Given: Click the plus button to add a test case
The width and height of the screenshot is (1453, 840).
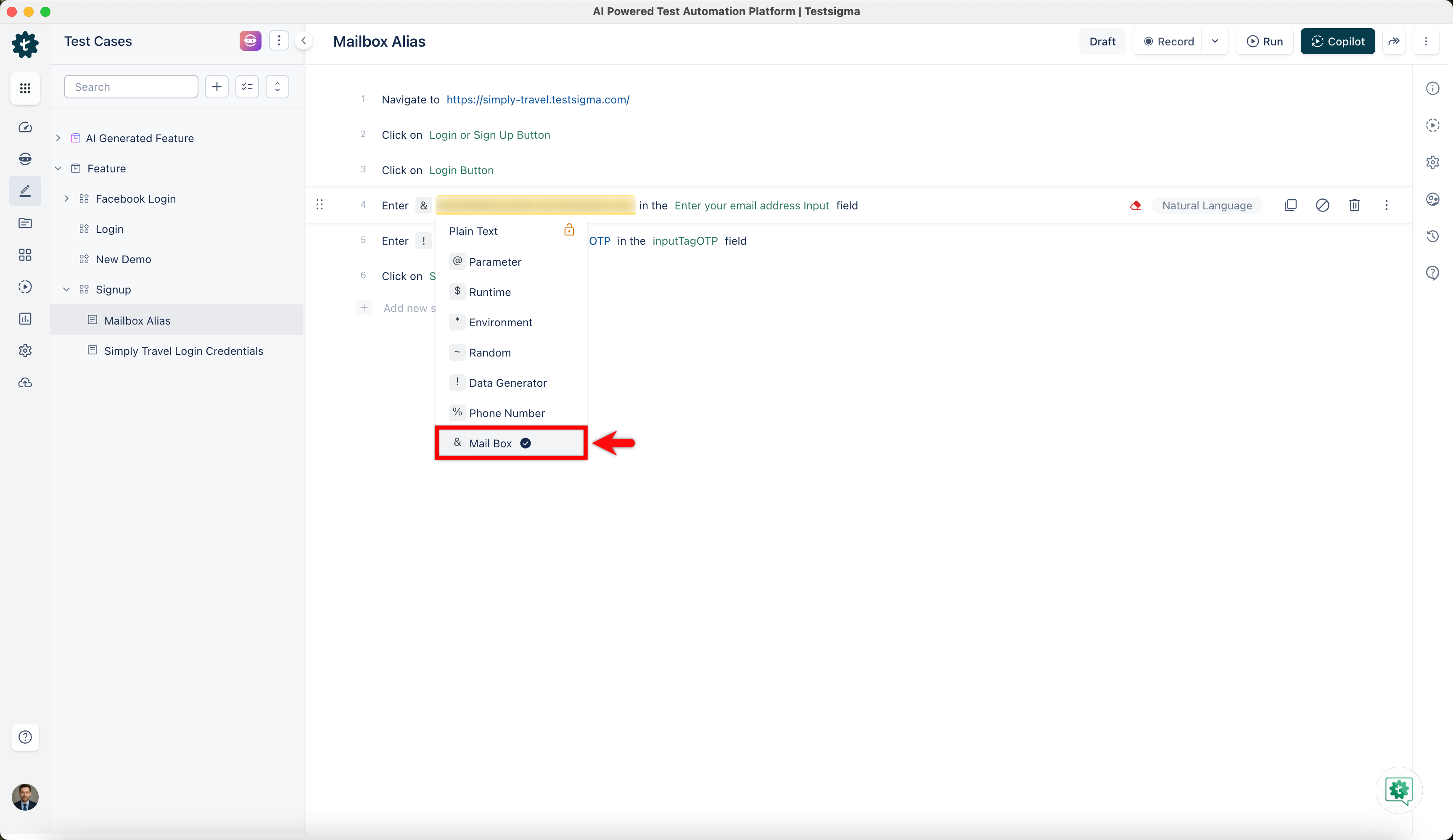Looking at the screenshot, I should tap(217, 87).
